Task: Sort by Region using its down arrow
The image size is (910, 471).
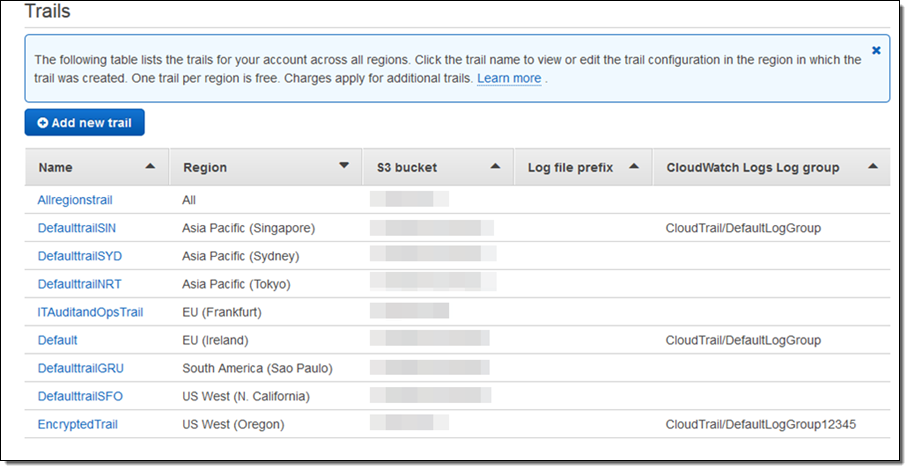Action: [344, 167]
